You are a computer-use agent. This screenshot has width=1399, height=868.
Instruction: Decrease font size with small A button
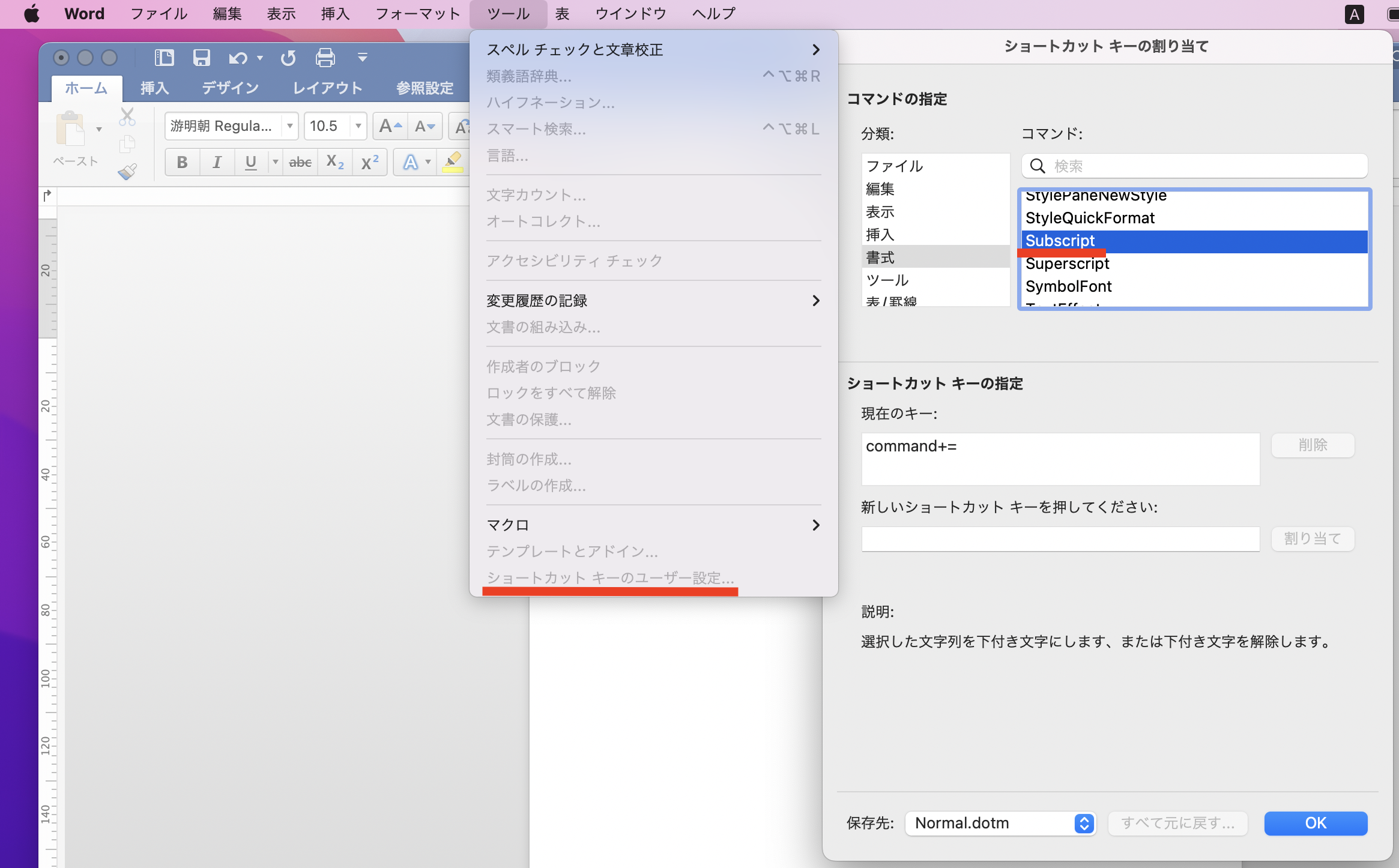pyautogui.click(x=425, y=126)
